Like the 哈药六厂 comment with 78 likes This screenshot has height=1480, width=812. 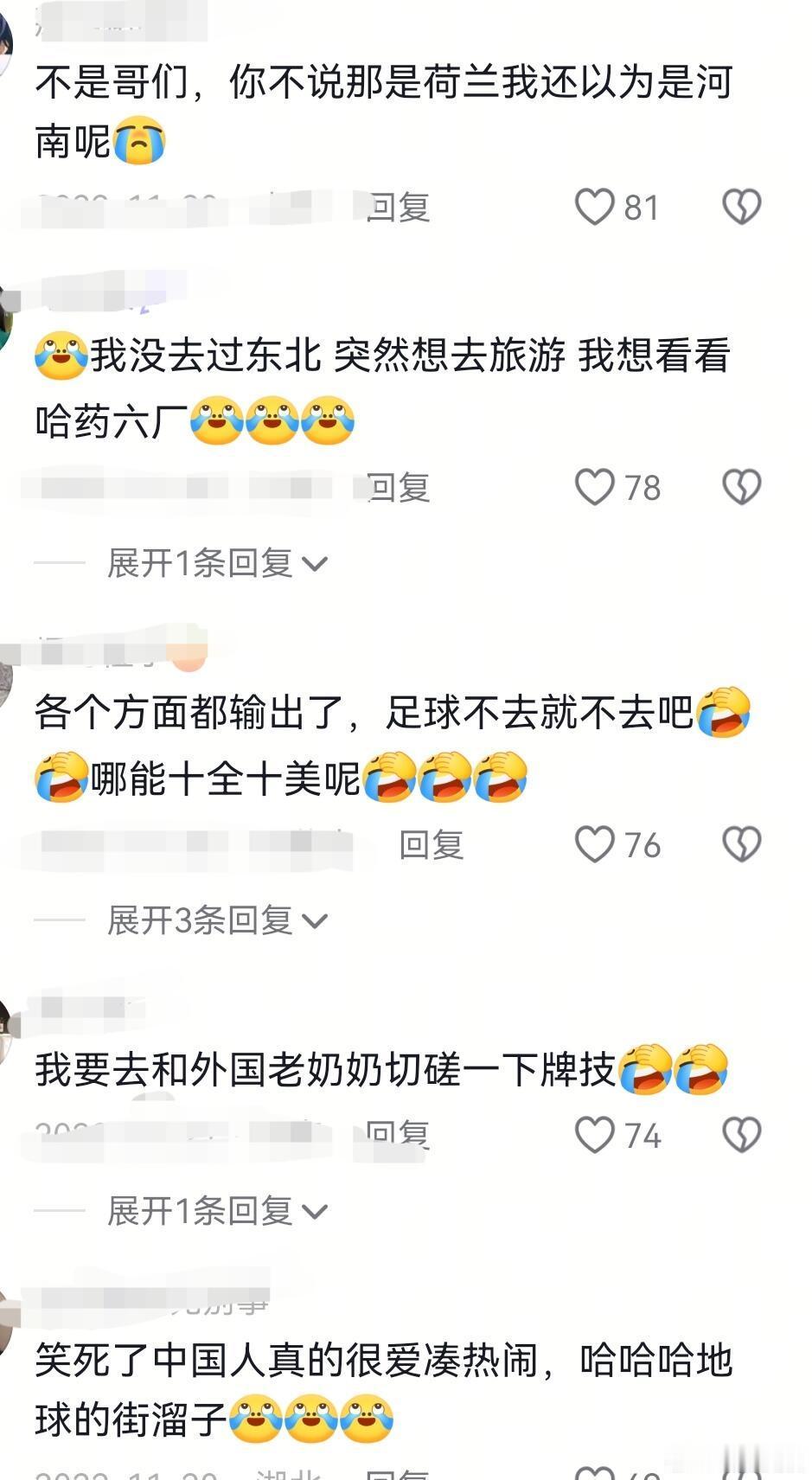[x=594, y=487]
